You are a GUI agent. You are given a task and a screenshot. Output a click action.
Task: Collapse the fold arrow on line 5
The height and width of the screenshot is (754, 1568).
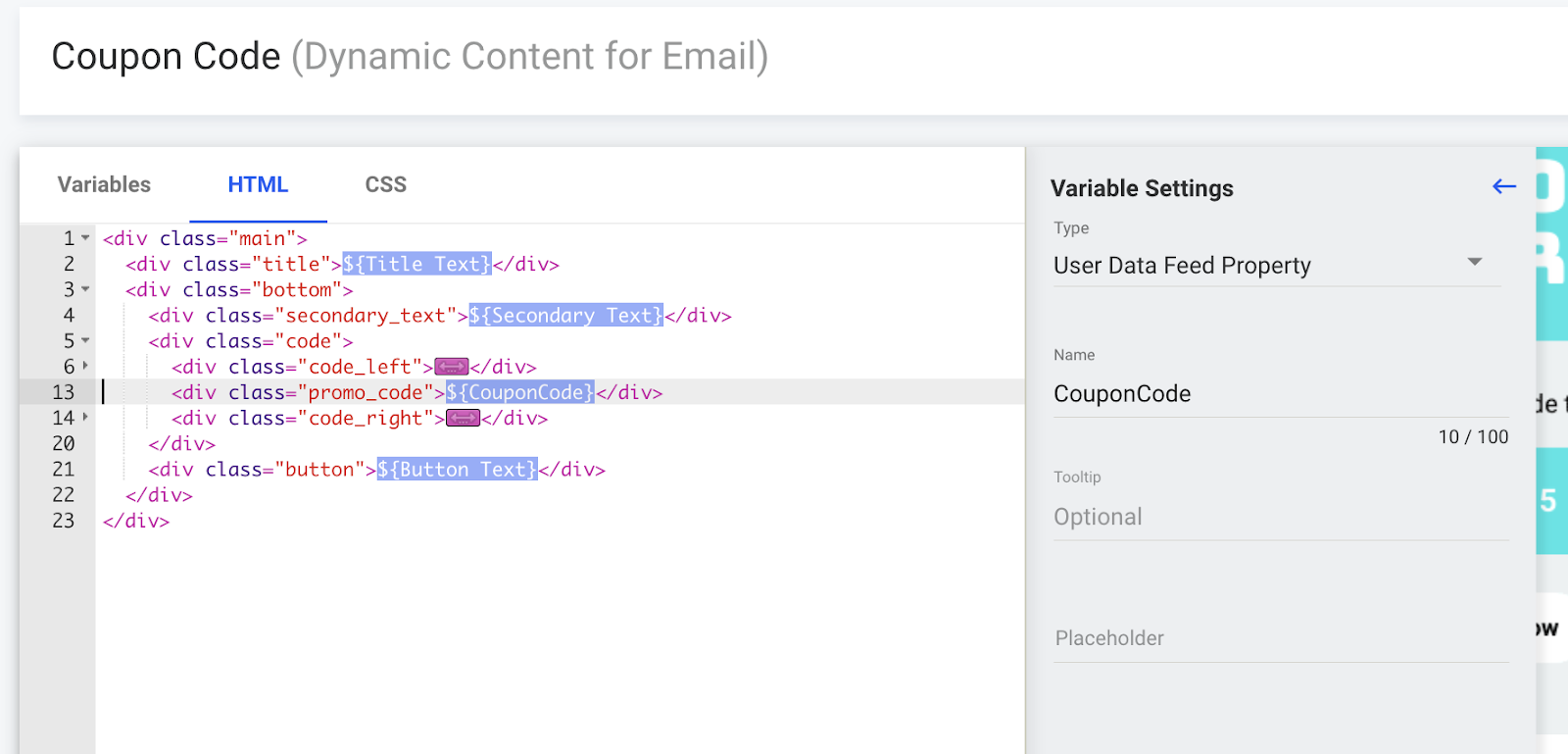click(x=86, y=341)
